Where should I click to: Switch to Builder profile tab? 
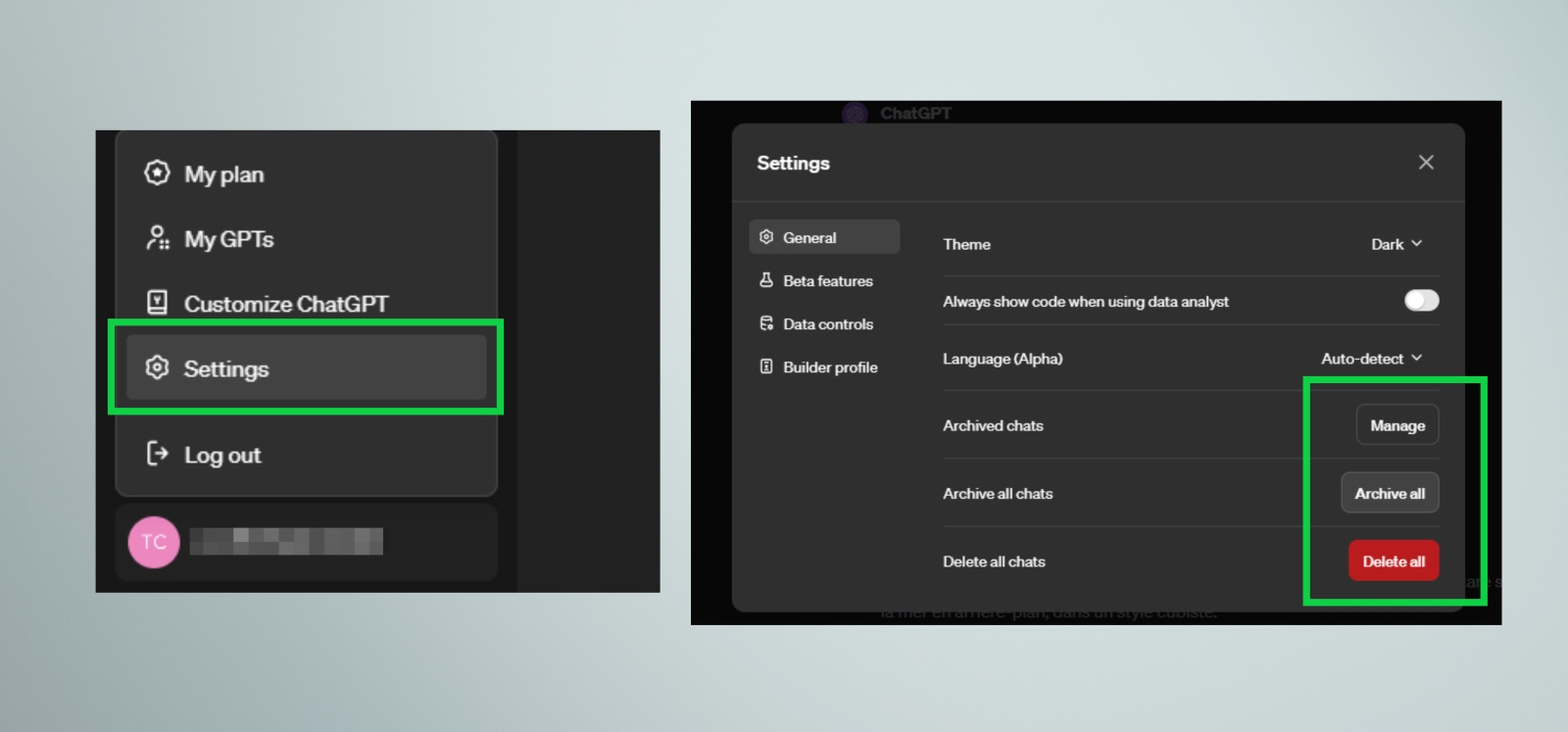coord(824,366)
